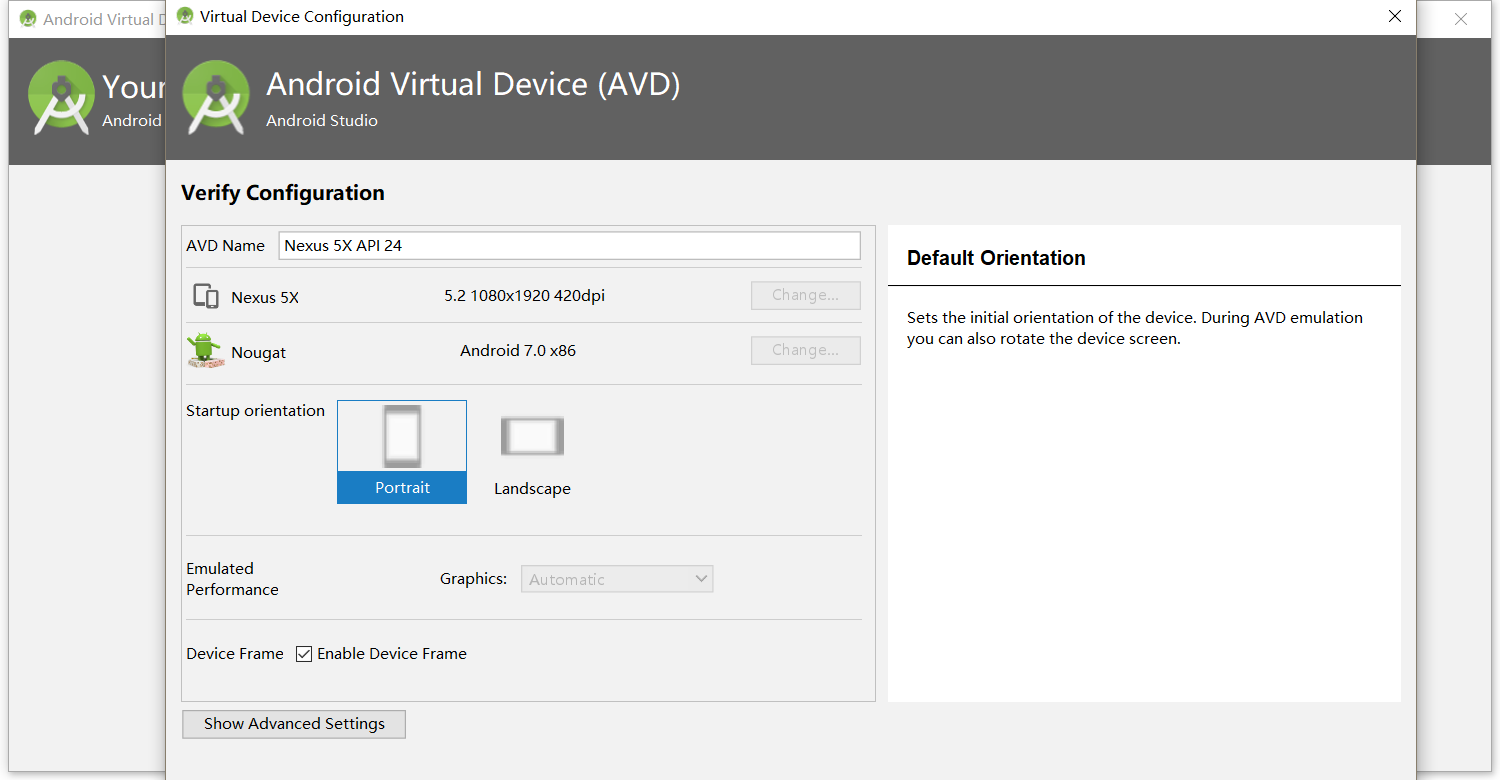
Task: Click the '5.2 1080x1920 420dpi' text
Action: (x=524, y=296)
